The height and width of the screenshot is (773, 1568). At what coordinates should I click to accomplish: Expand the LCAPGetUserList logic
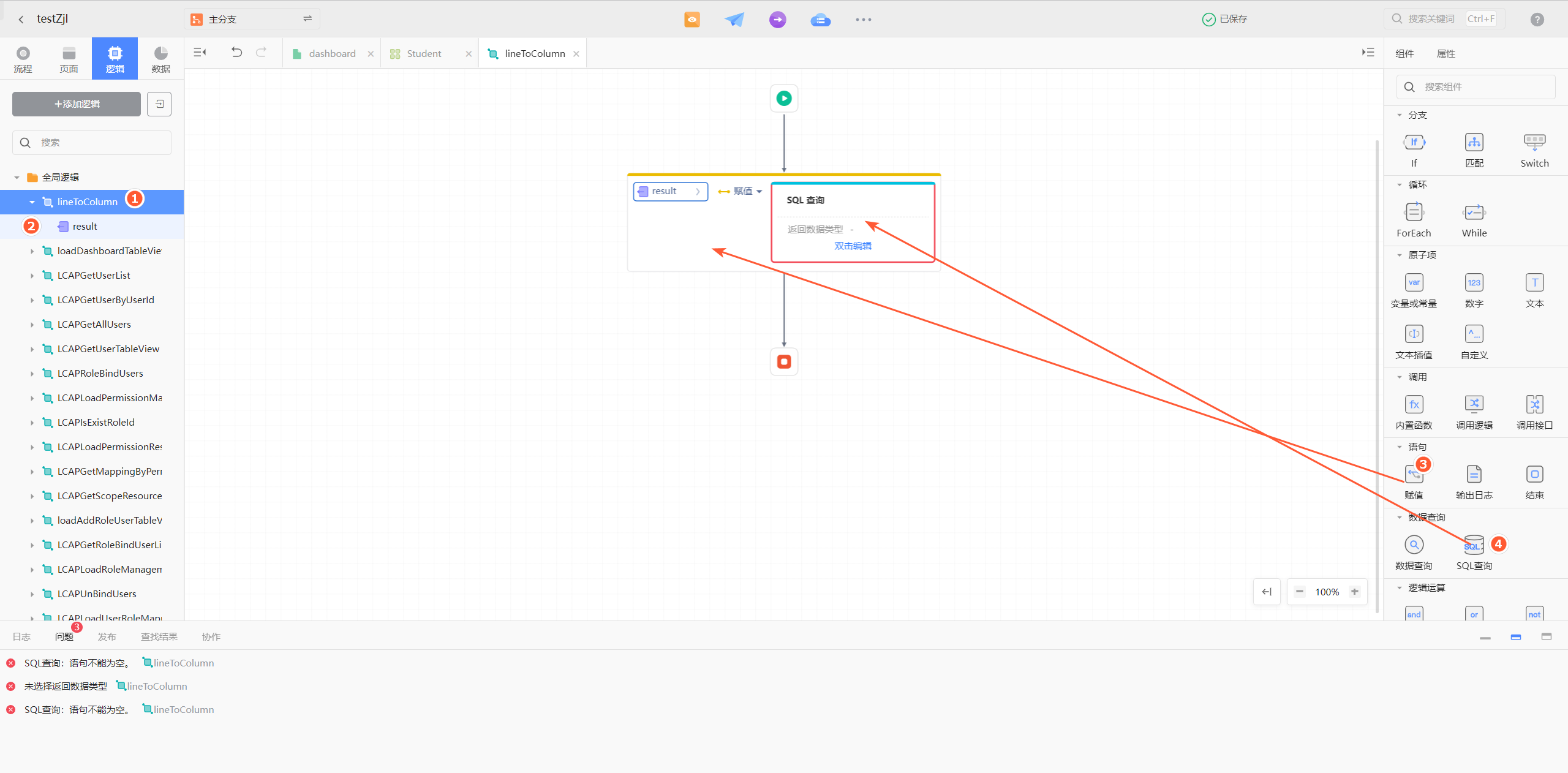point(32,276)
